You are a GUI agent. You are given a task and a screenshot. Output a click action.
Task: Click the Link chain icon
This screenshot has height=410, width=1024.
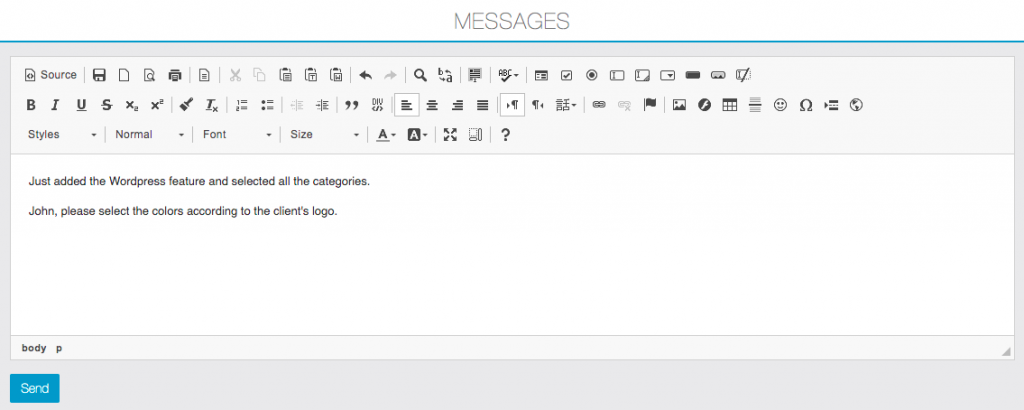tap(599, 105)
